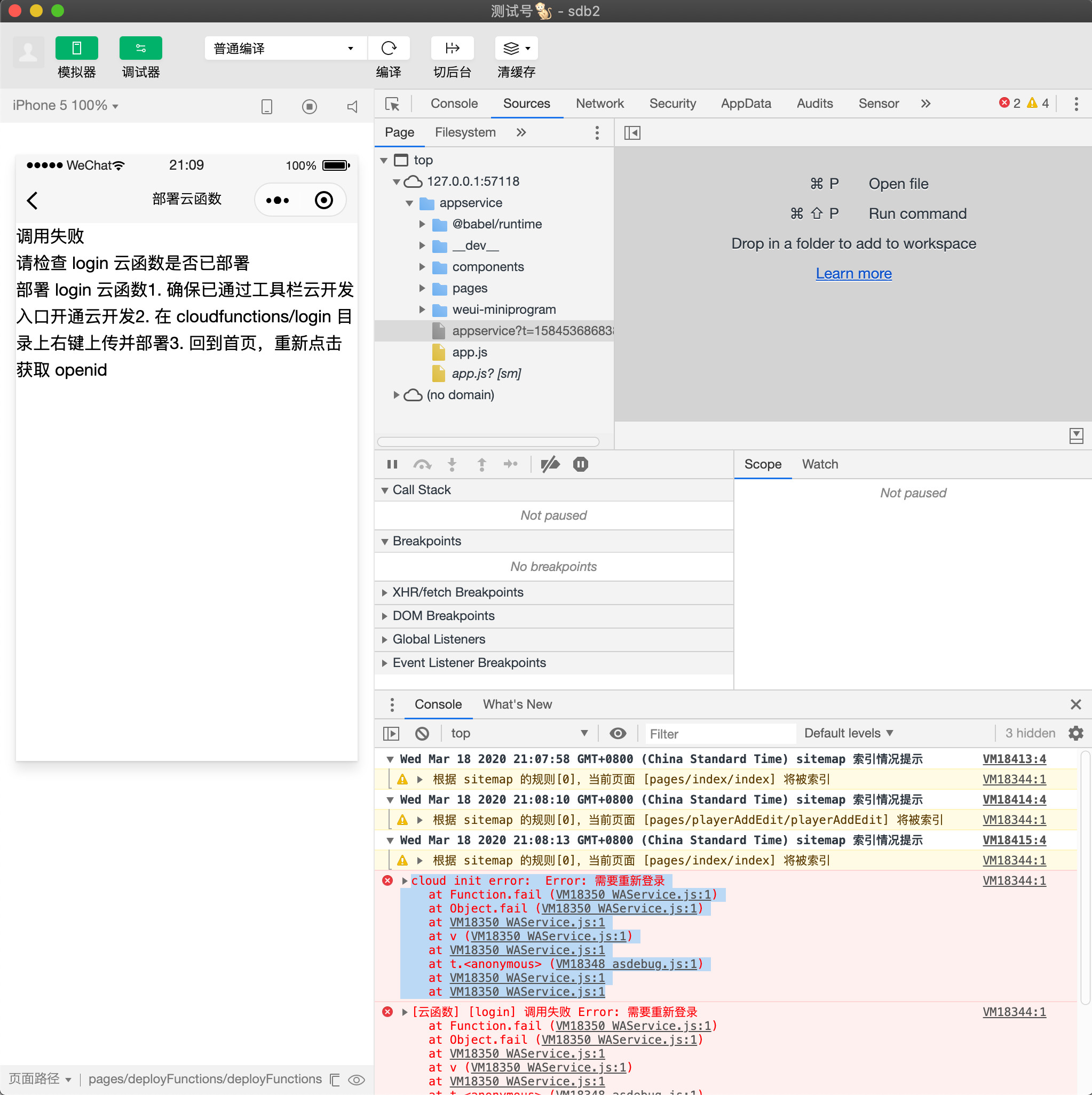Open the clear cache layers icon

pyautogui.click(x=512, y=48)
